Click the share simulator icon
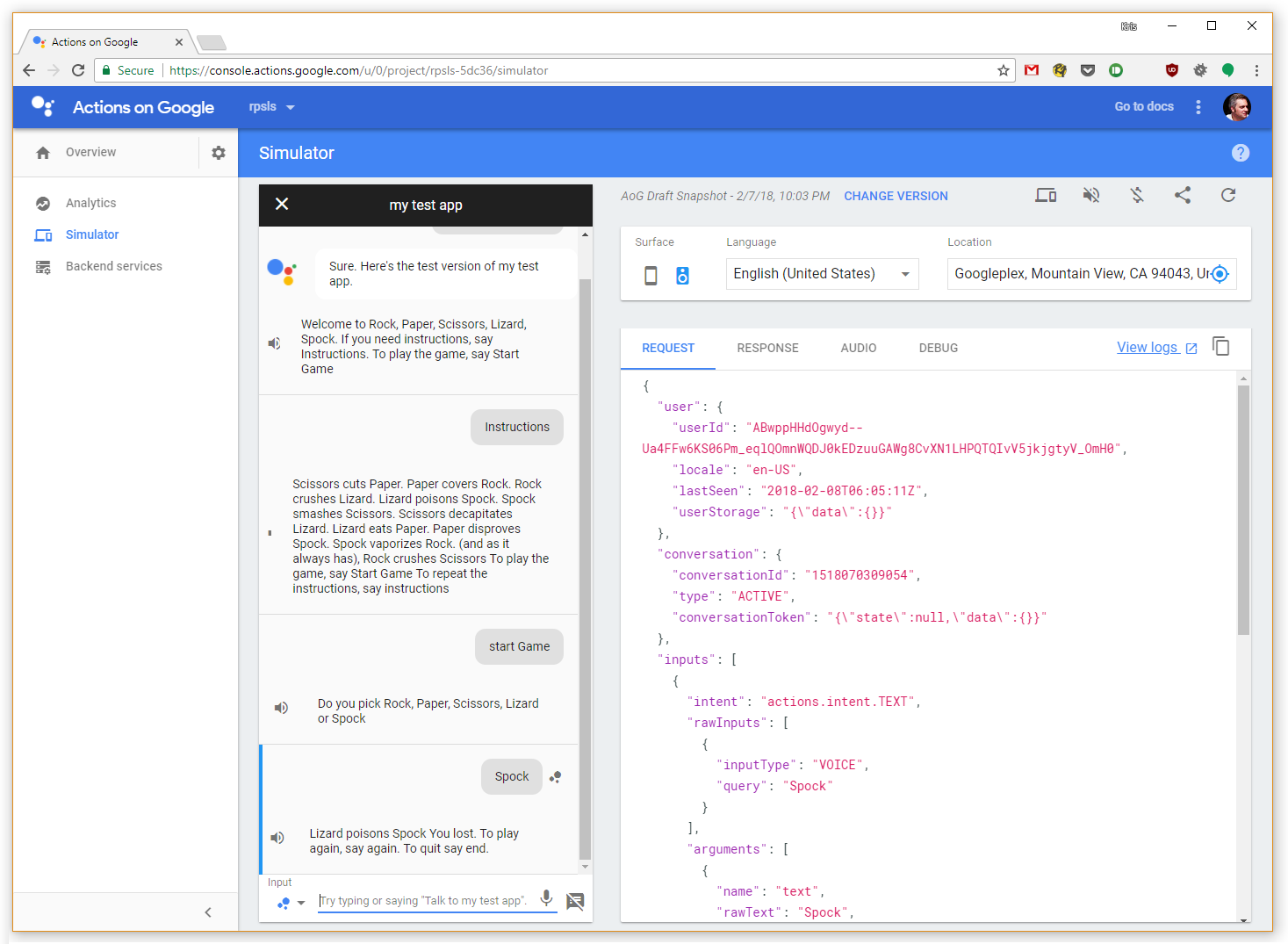 tap(1182, 195)
